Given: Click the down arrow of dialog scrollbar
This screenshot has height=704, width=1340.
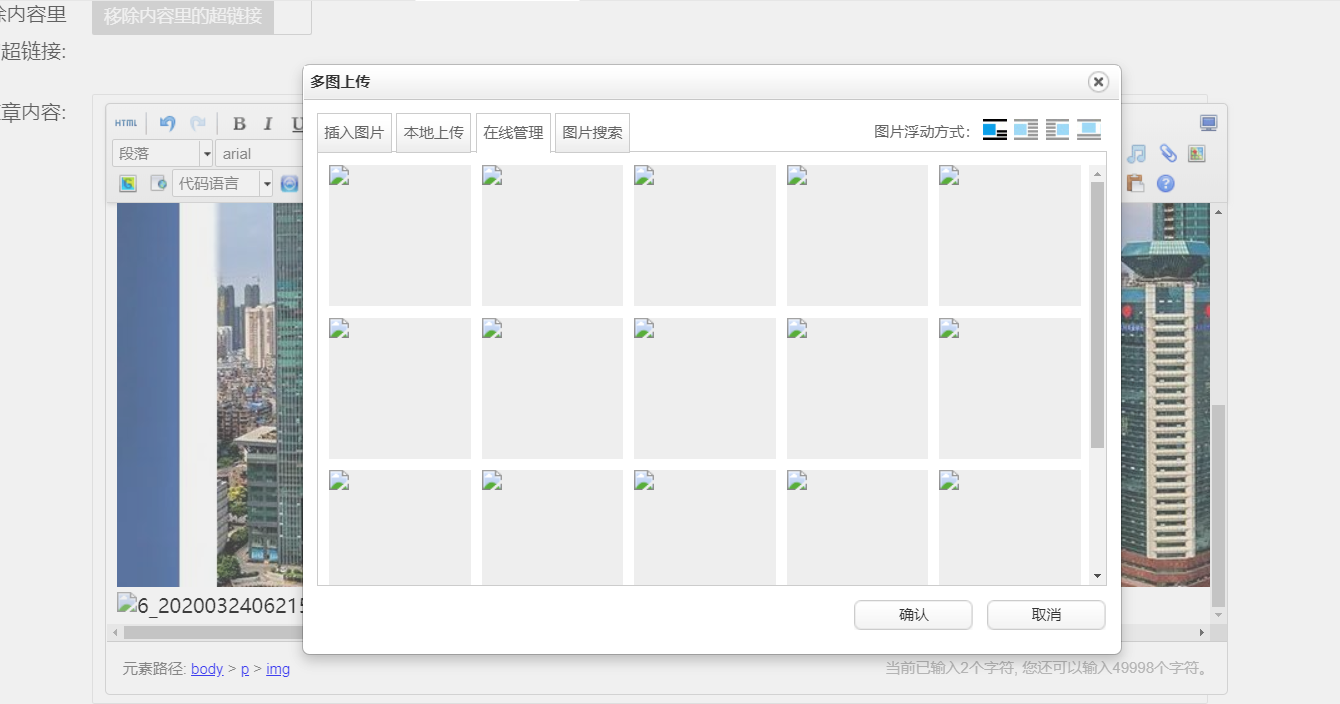Looking at the screenshot, I should coord(1097,576).
